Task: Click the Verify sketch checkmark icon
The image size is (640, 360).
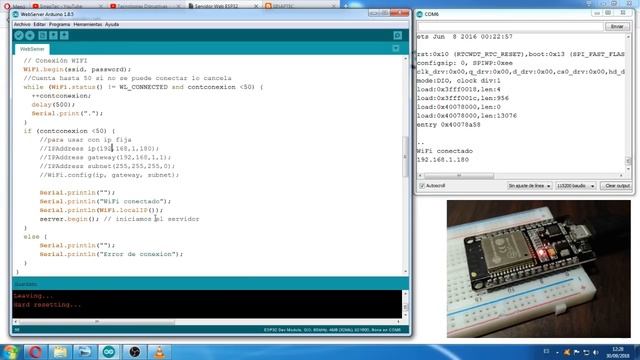Action: coord(19,36)
